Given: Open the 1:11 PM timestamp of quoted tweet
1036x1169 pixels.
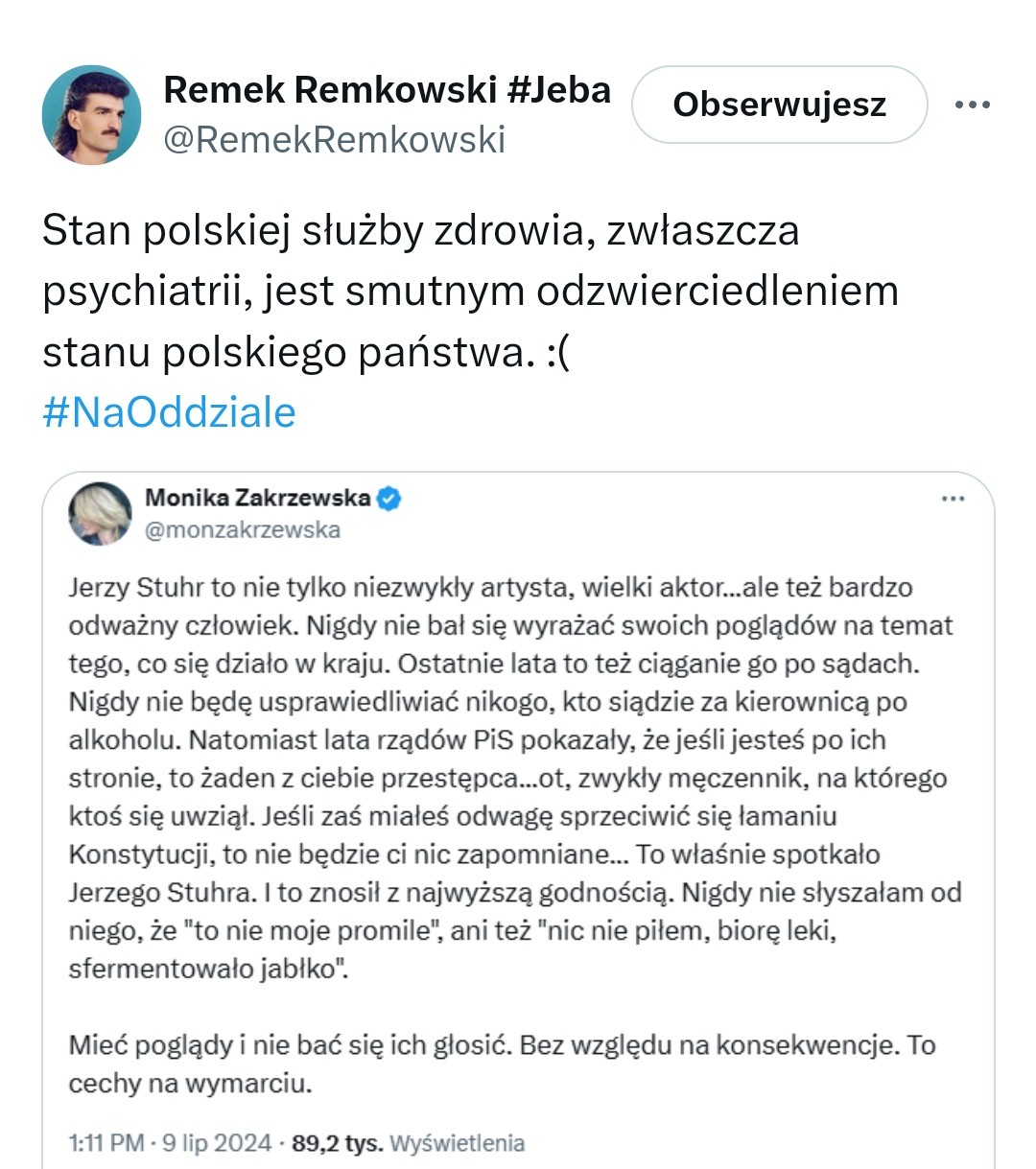Looking at the screenshot, I should tap(106, 1143).
